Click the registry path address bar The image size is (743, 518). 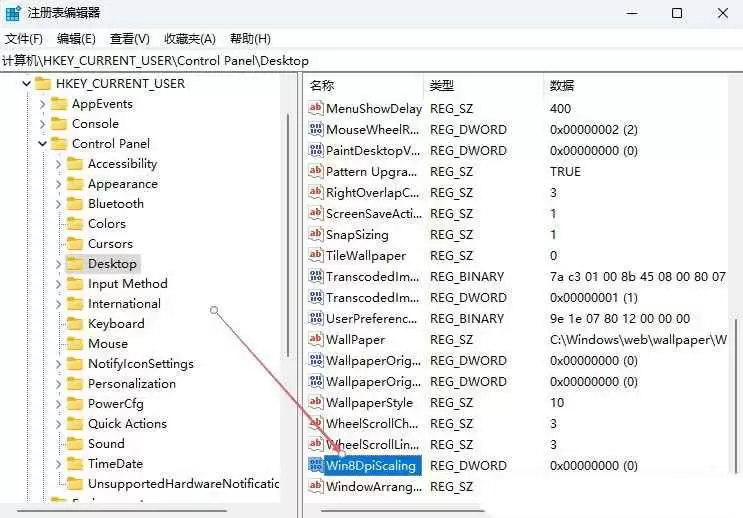[x=372, y=61]
